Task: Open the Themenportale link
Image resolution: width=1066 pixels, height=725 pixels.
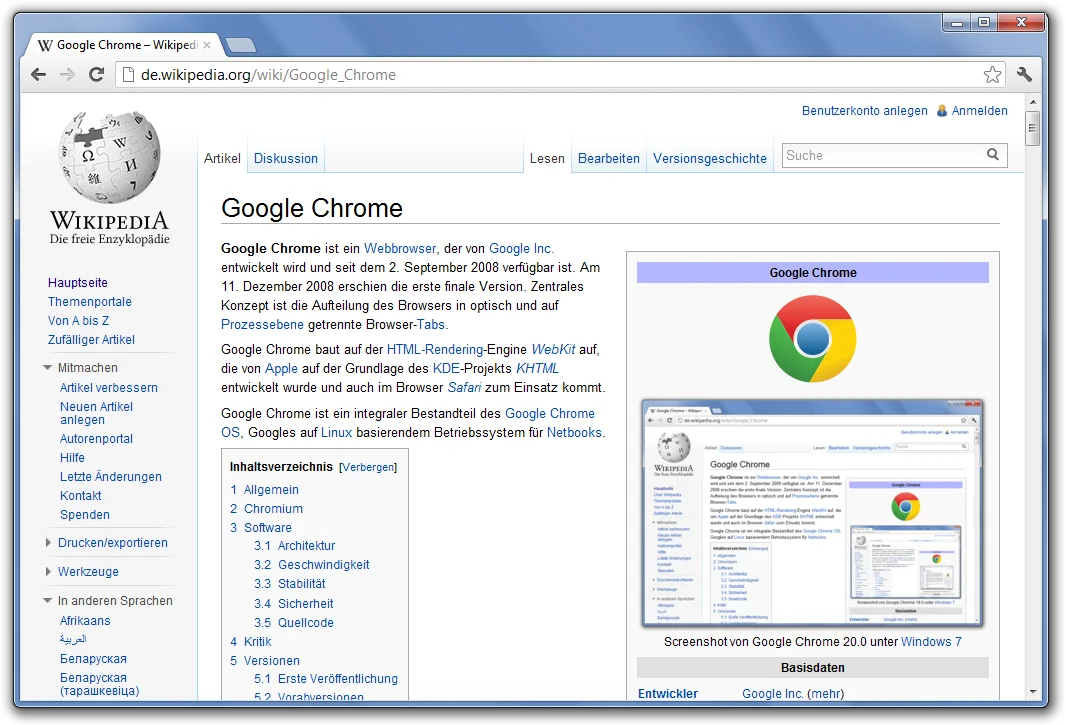Action: tap(90, 301)
